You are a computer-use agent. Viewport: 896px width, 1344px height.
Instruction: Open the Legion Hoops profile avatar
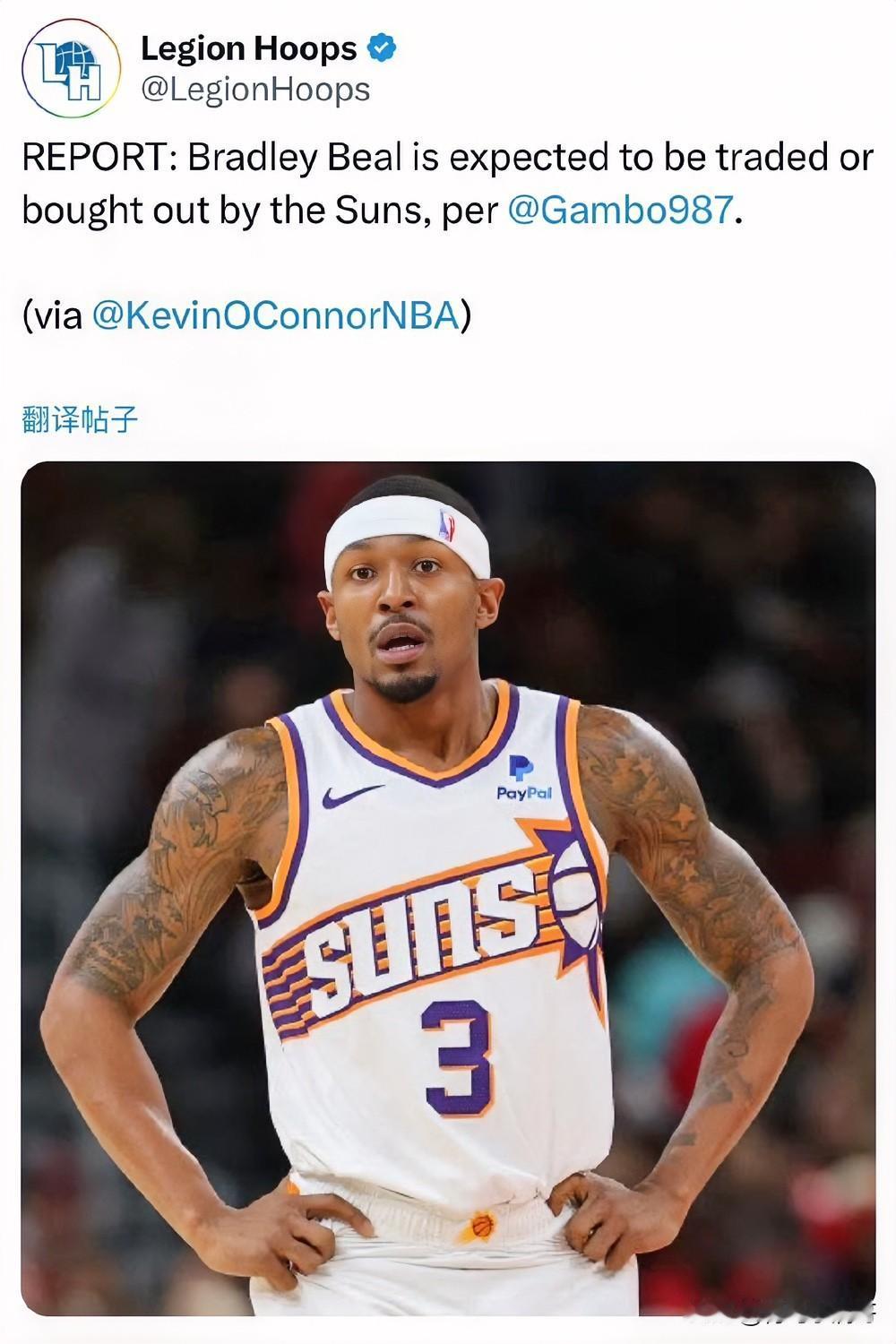(71, 69)
